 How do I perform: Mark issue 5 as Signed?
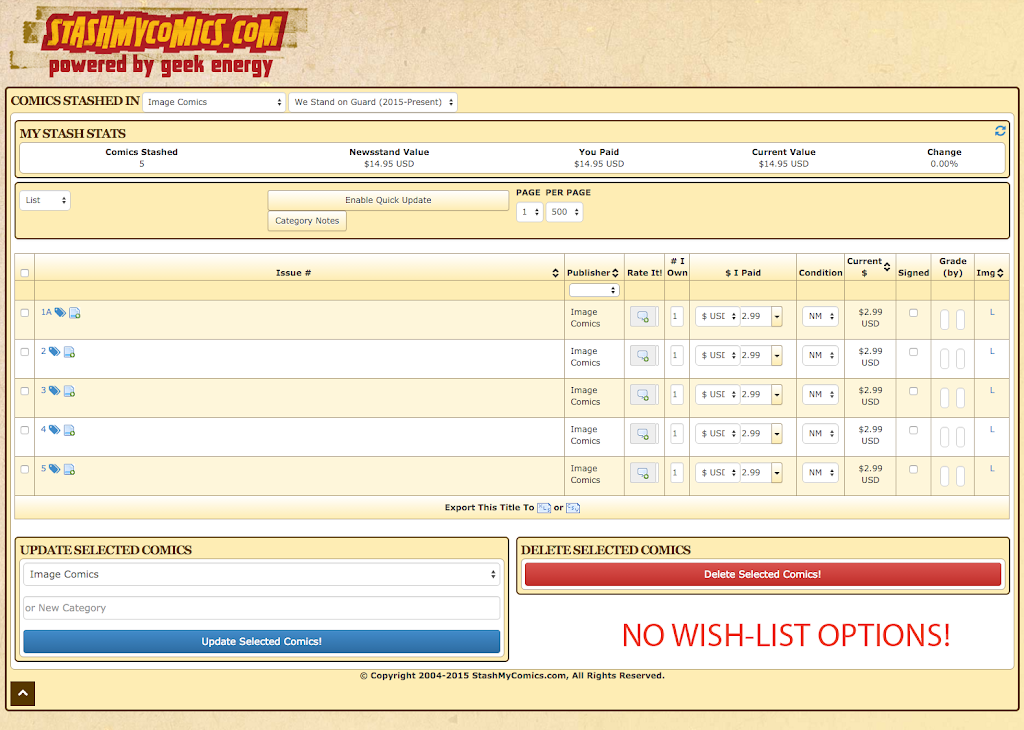tap(914, 469)
